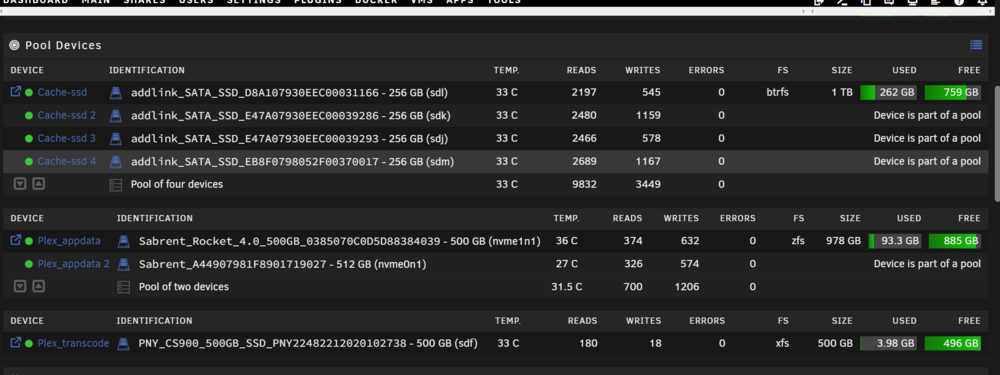1000x375 pixels.
Task: Click the green status dot for Plex_transcode
Action: pyautogui.click(x=29, y=344)
